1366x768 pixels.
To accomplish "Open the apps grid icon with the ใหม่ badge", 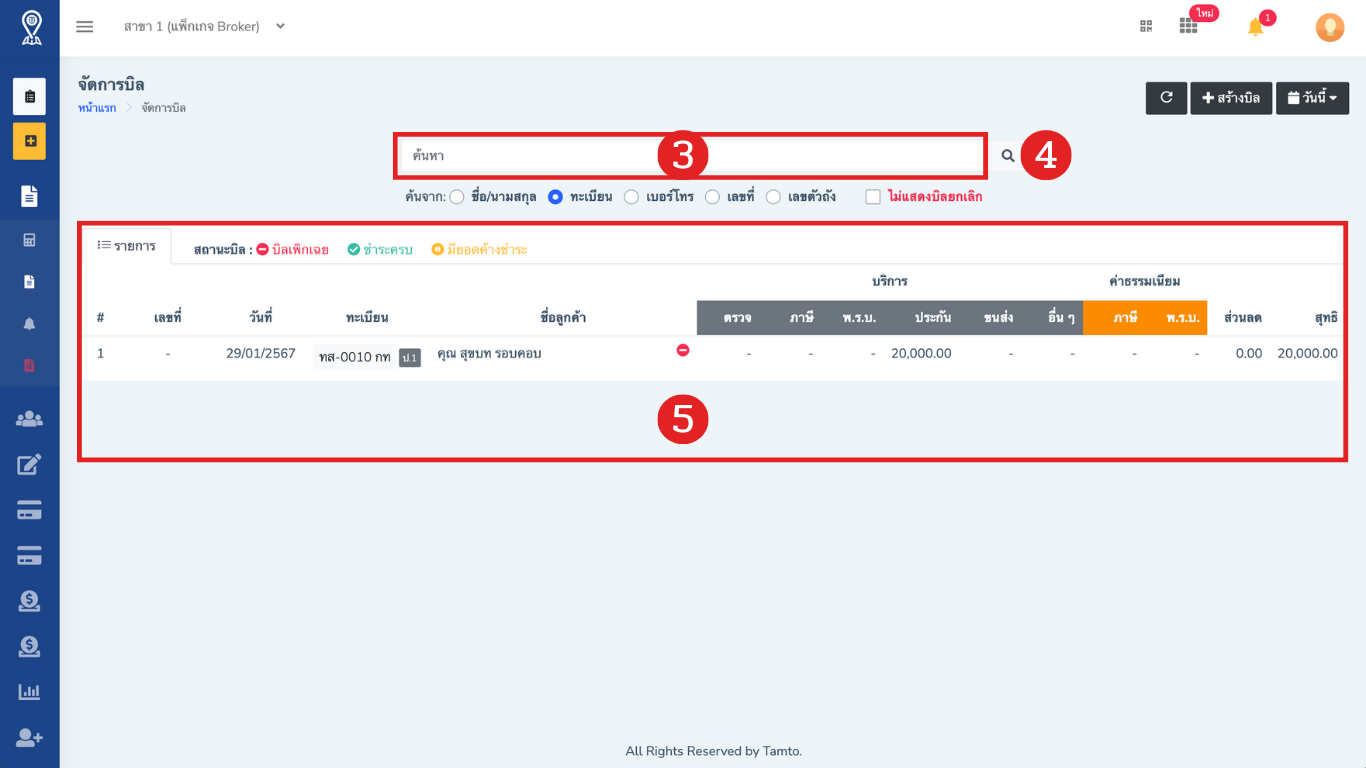I will tap(1188, 27).
